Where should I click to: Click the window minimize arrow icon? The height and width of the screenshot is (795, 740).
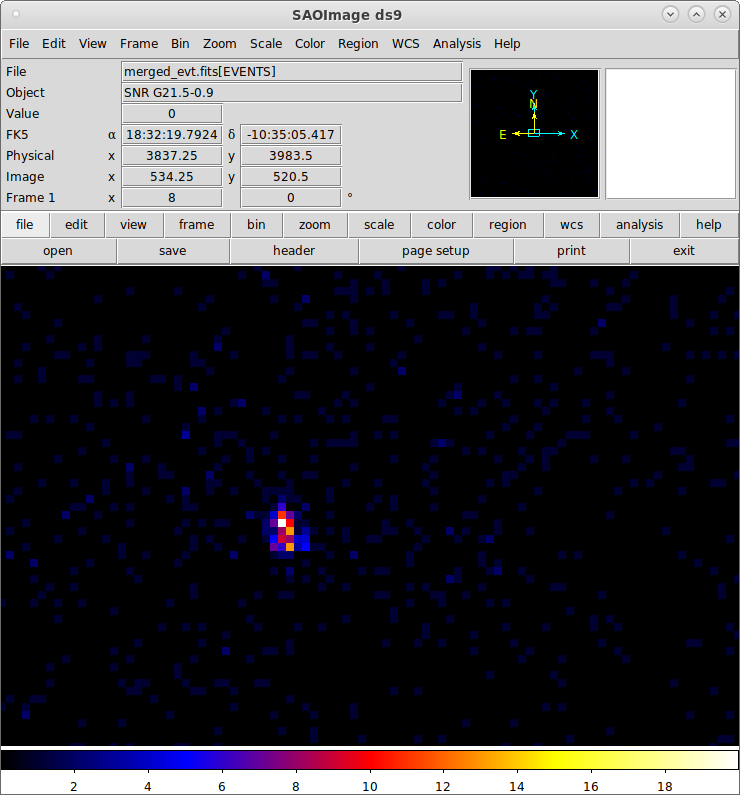(670, 14)
